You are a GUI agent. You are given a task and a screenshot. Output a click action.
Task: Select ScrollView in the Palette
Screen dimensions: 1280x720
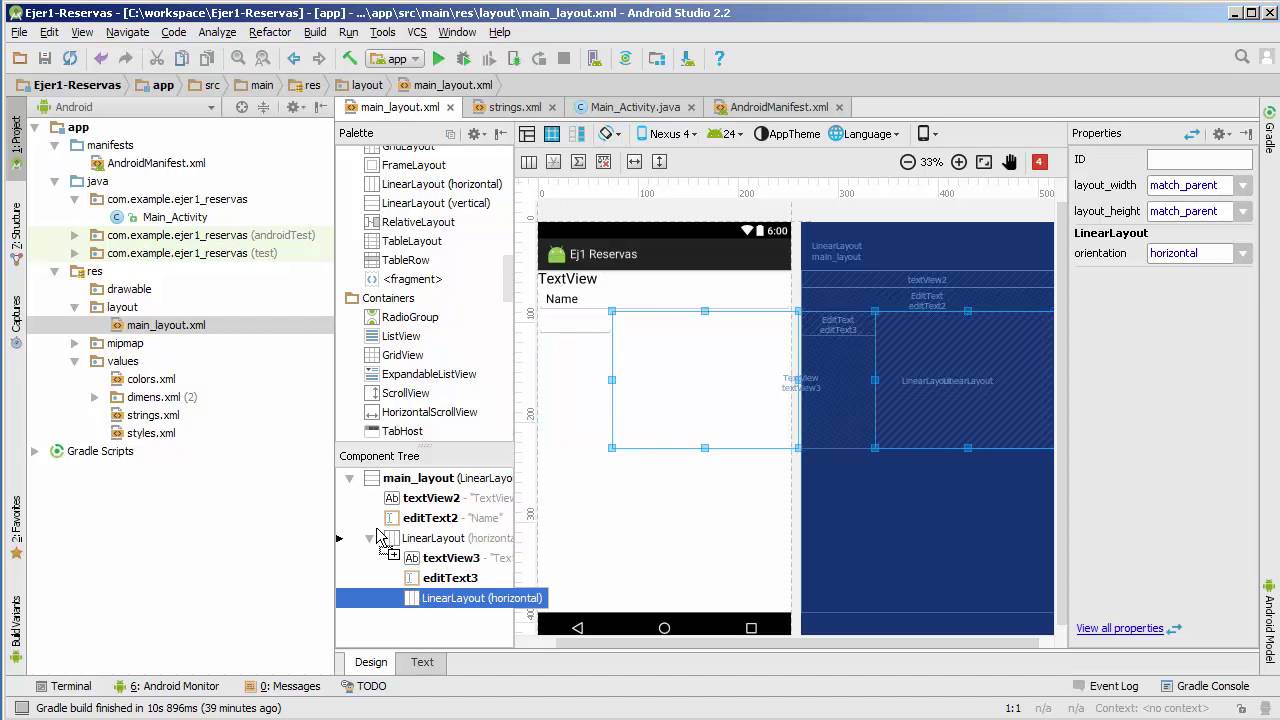coord(405,393)
